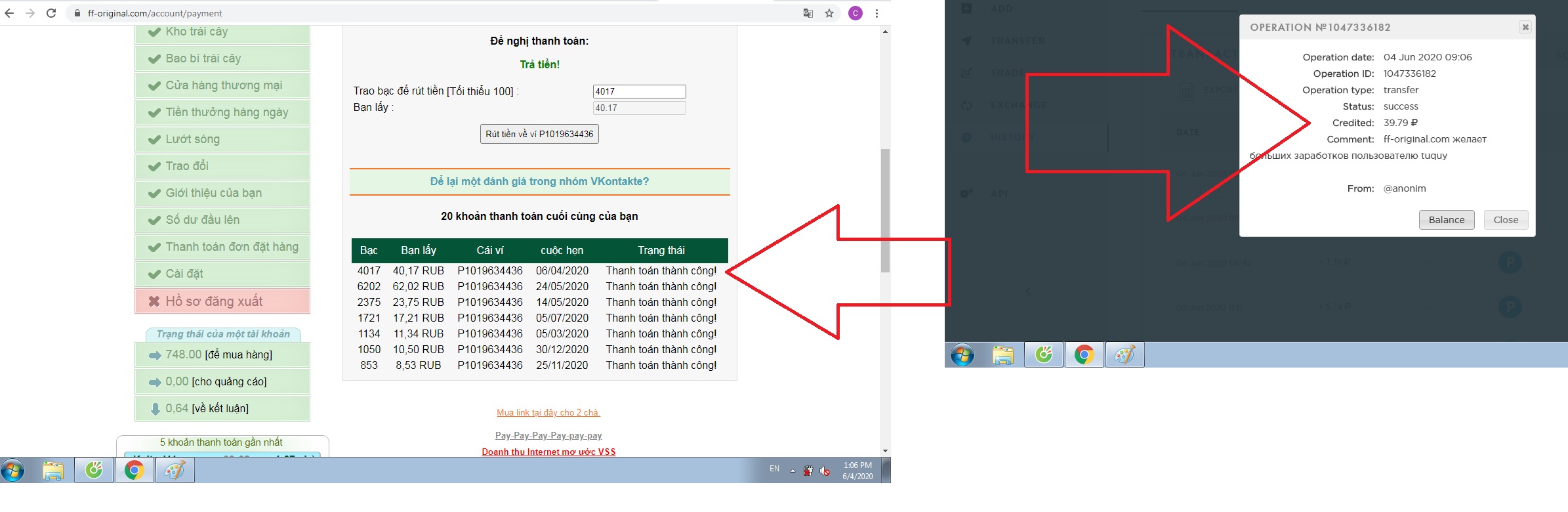This screenshot has width=1568, height=512.
Task: Click the muted volume tray icon
Action: [x=825, y=471]
